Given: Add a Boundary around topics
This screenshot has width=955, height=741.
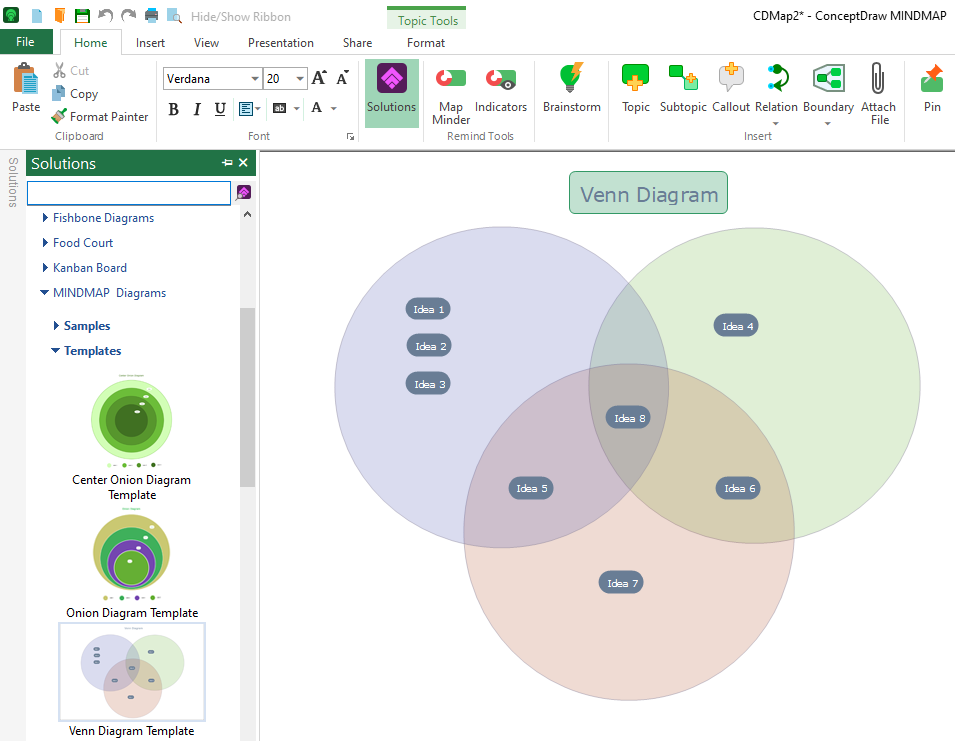Looking at the screenshot, I should click(828, 88).
